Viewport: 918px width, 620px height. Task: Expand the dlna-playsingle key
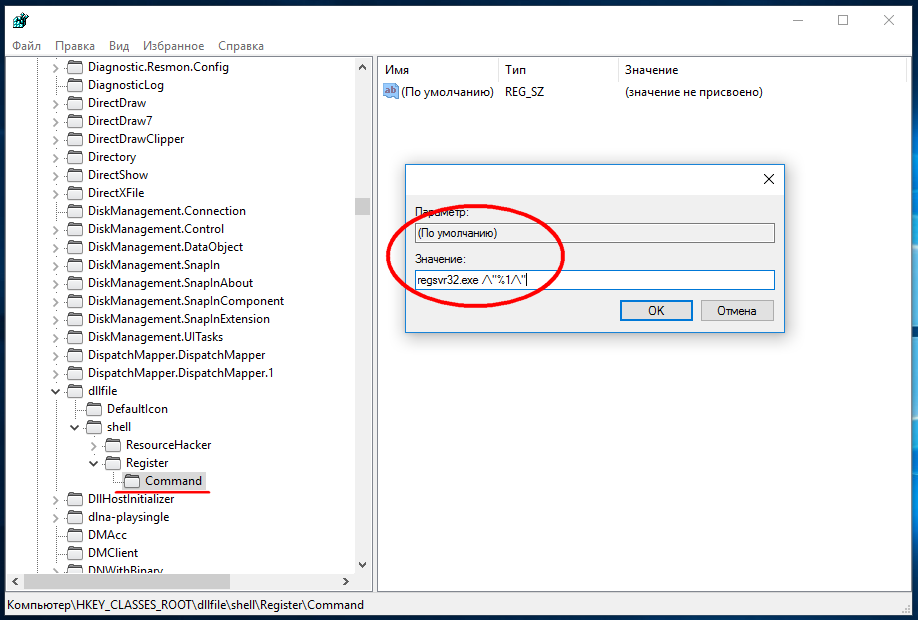coord(56,518)
